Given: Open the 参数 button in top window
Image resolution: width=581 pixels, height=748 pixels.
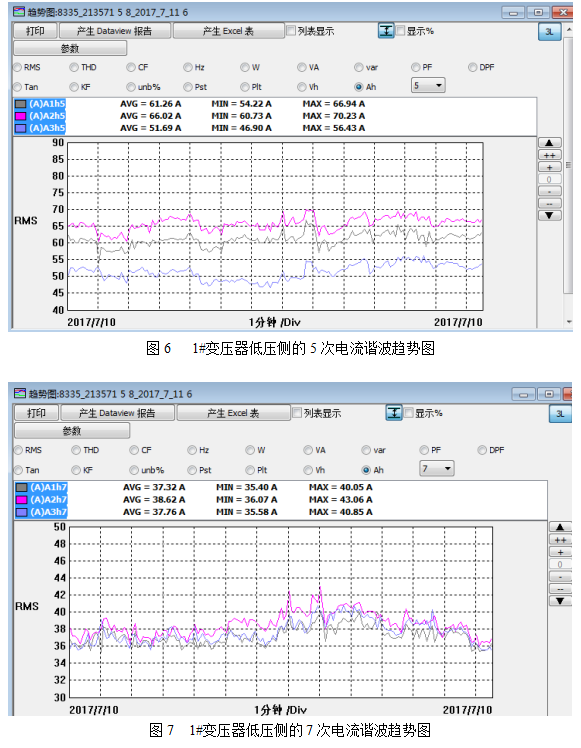Looking at the screenshot, I should pos(70,48).
